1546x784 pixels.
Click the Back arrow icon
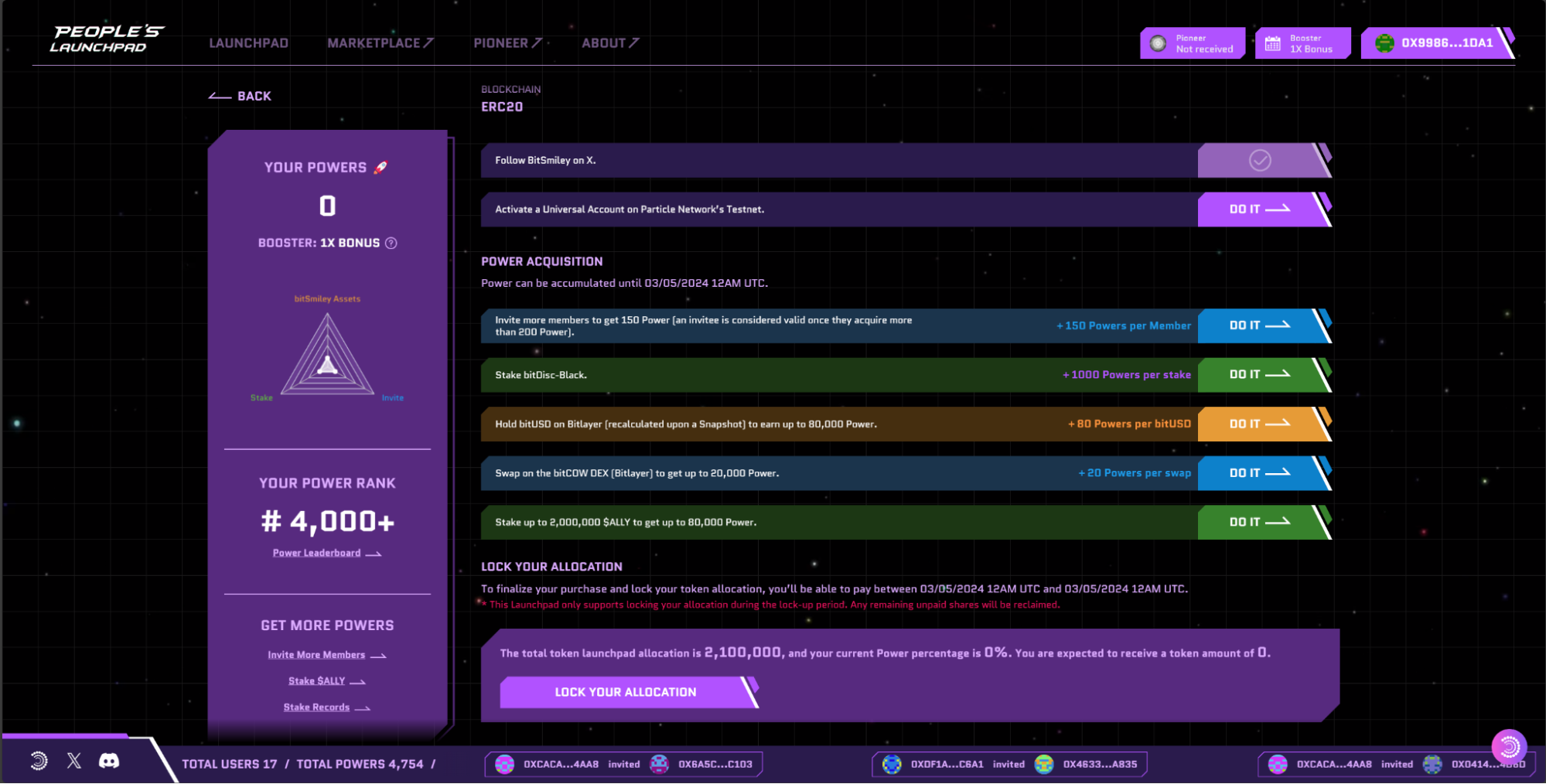[x=220, y=97]
